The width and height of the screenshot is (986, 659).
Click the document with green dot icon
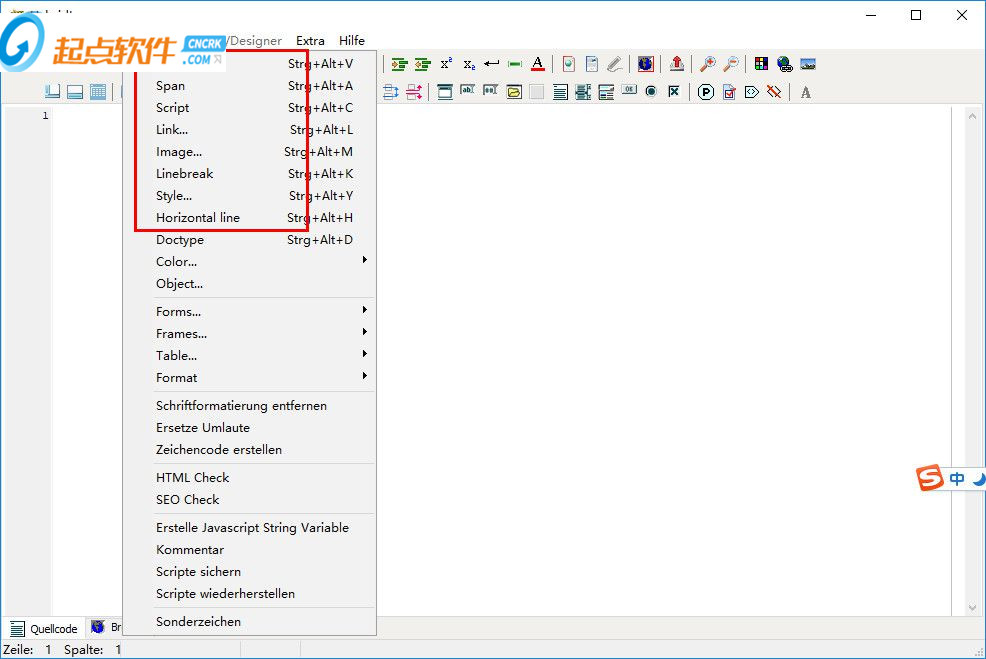tap(569, 64)
